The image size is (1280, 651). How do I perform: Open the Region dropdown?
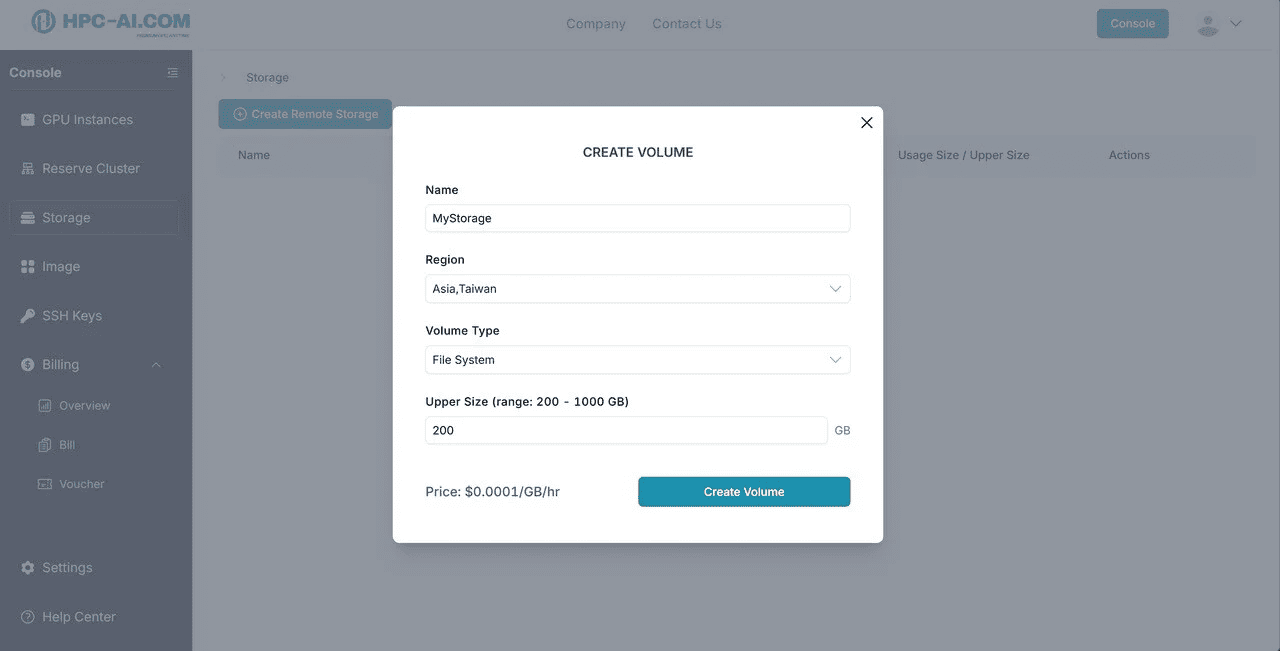(x=638, y=289)
